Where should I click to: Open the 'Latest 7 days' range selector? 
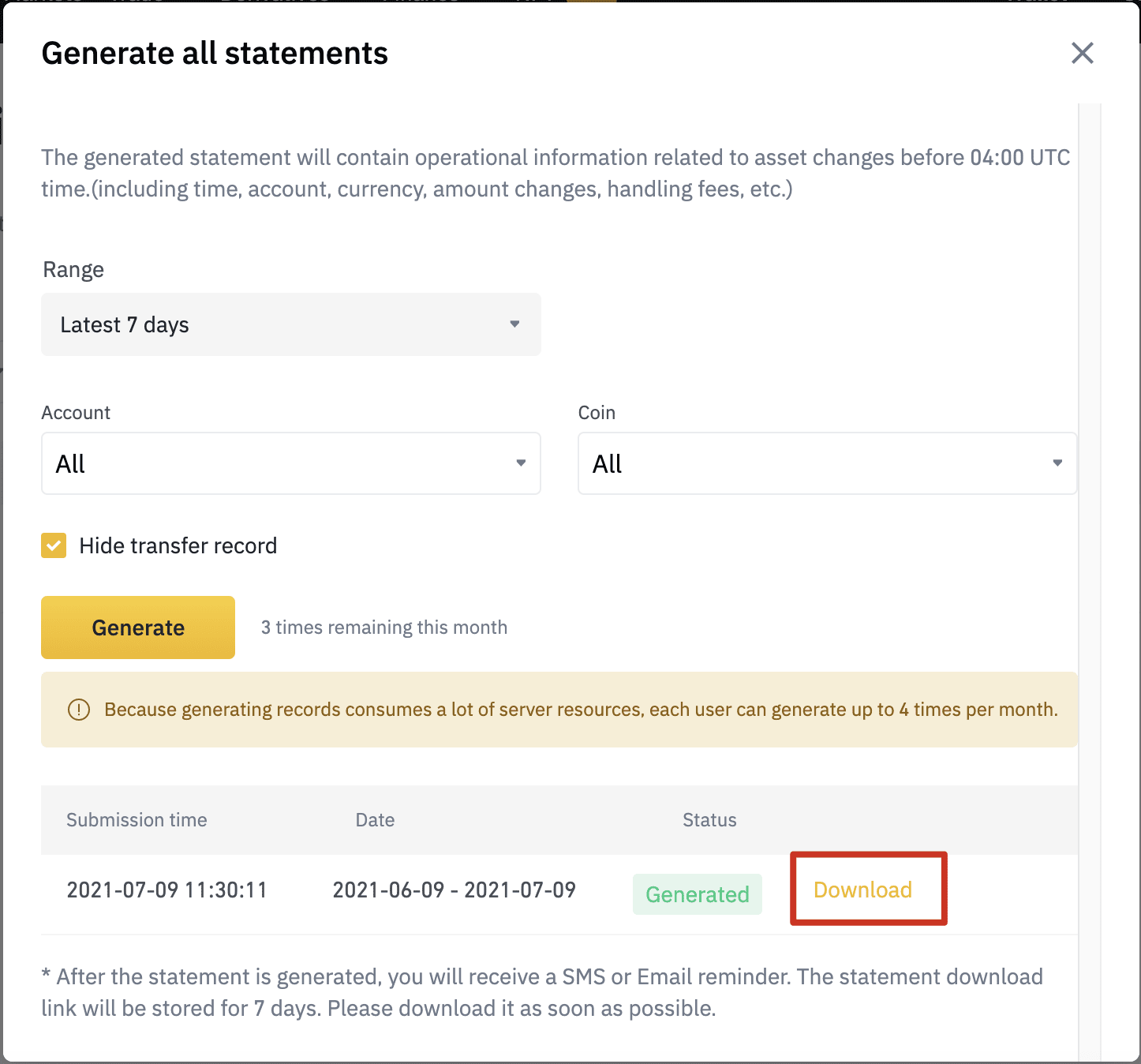(290, 324)
